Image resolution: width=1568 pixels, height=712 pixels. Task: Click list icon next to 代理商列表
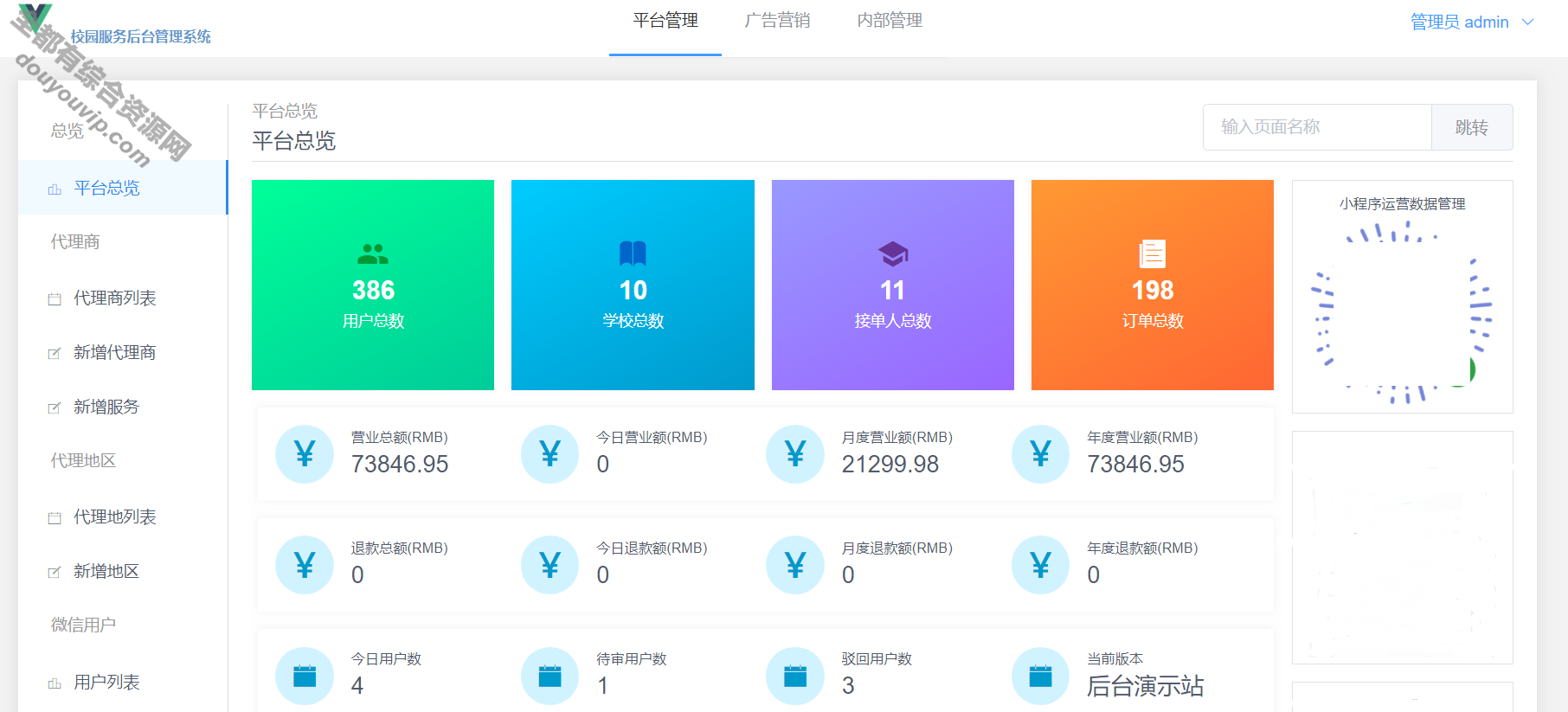point(55,298)
